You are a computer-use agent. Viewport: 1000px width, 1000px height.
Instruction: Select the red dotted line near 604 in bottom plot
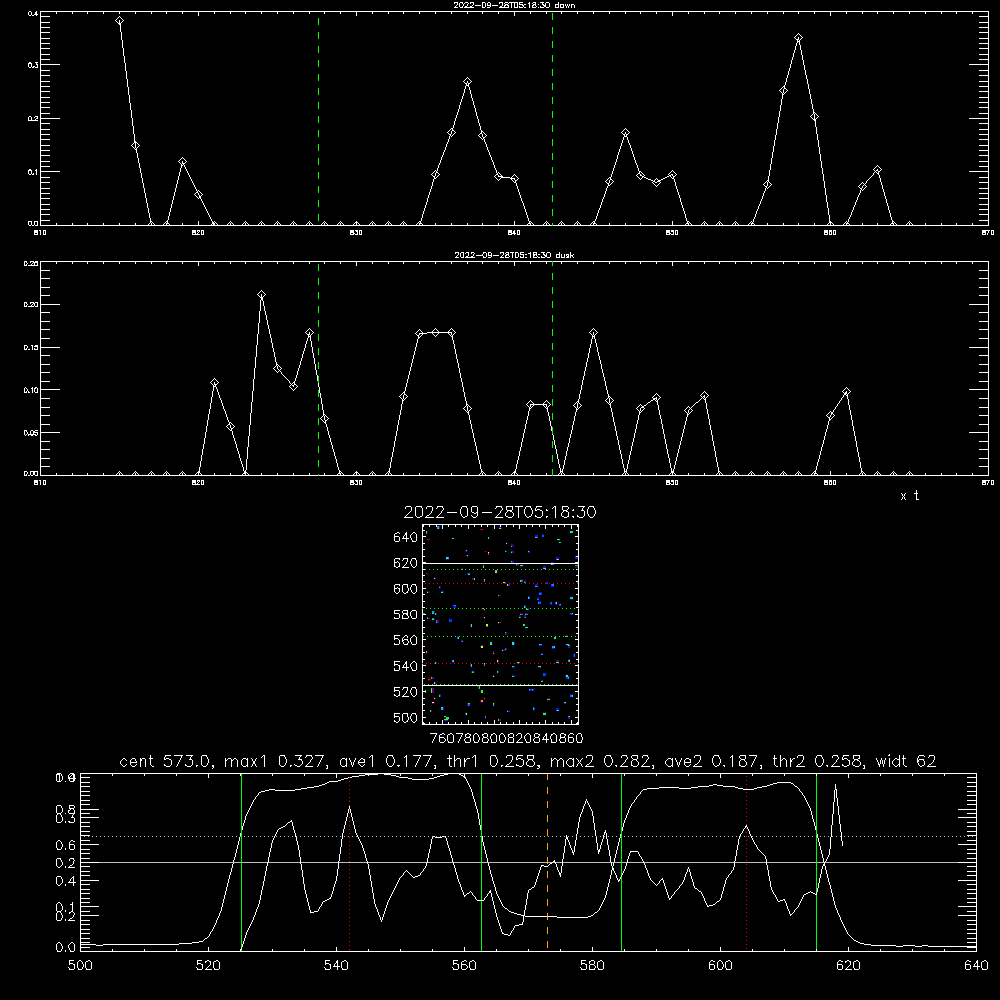click(x=746, y=861)
